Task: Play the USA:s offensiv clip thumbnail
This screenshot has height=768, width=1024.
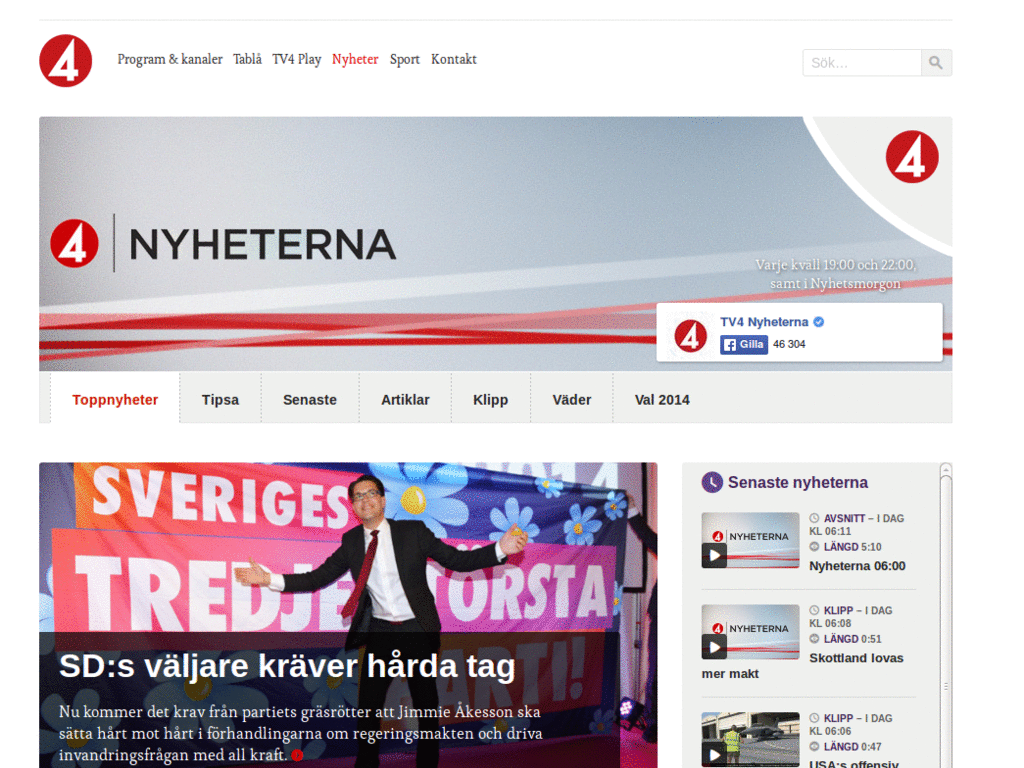Action: (750, 739)
